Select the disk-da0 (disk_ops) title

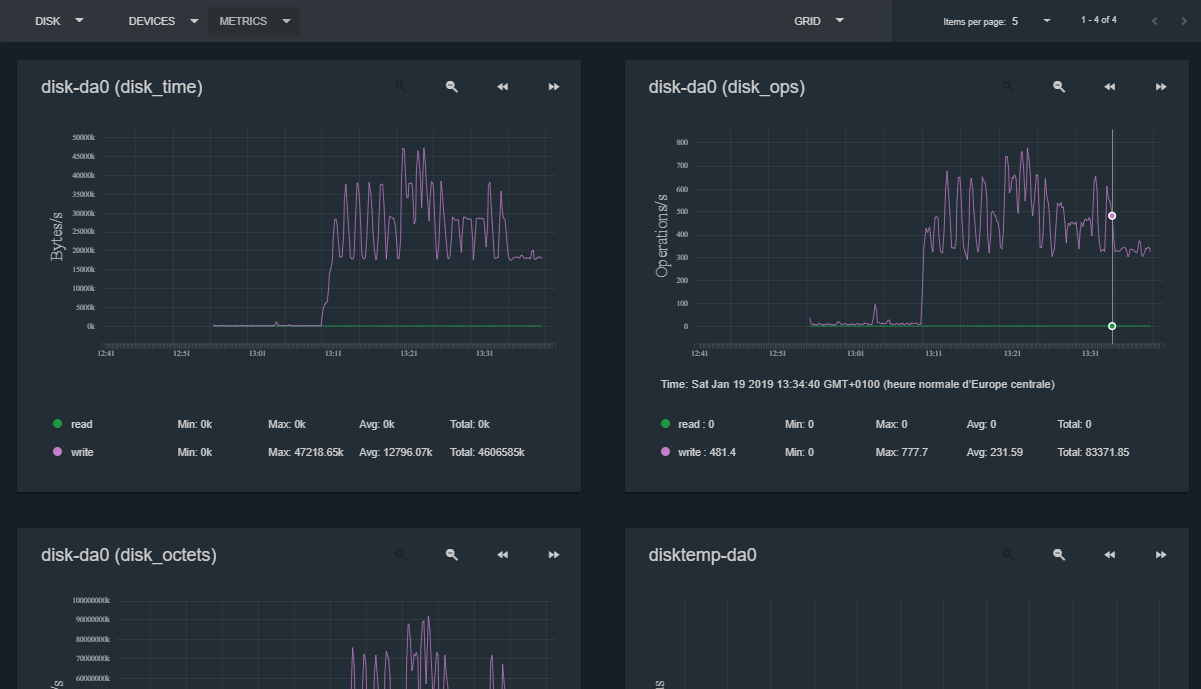(x=727, y=87)
